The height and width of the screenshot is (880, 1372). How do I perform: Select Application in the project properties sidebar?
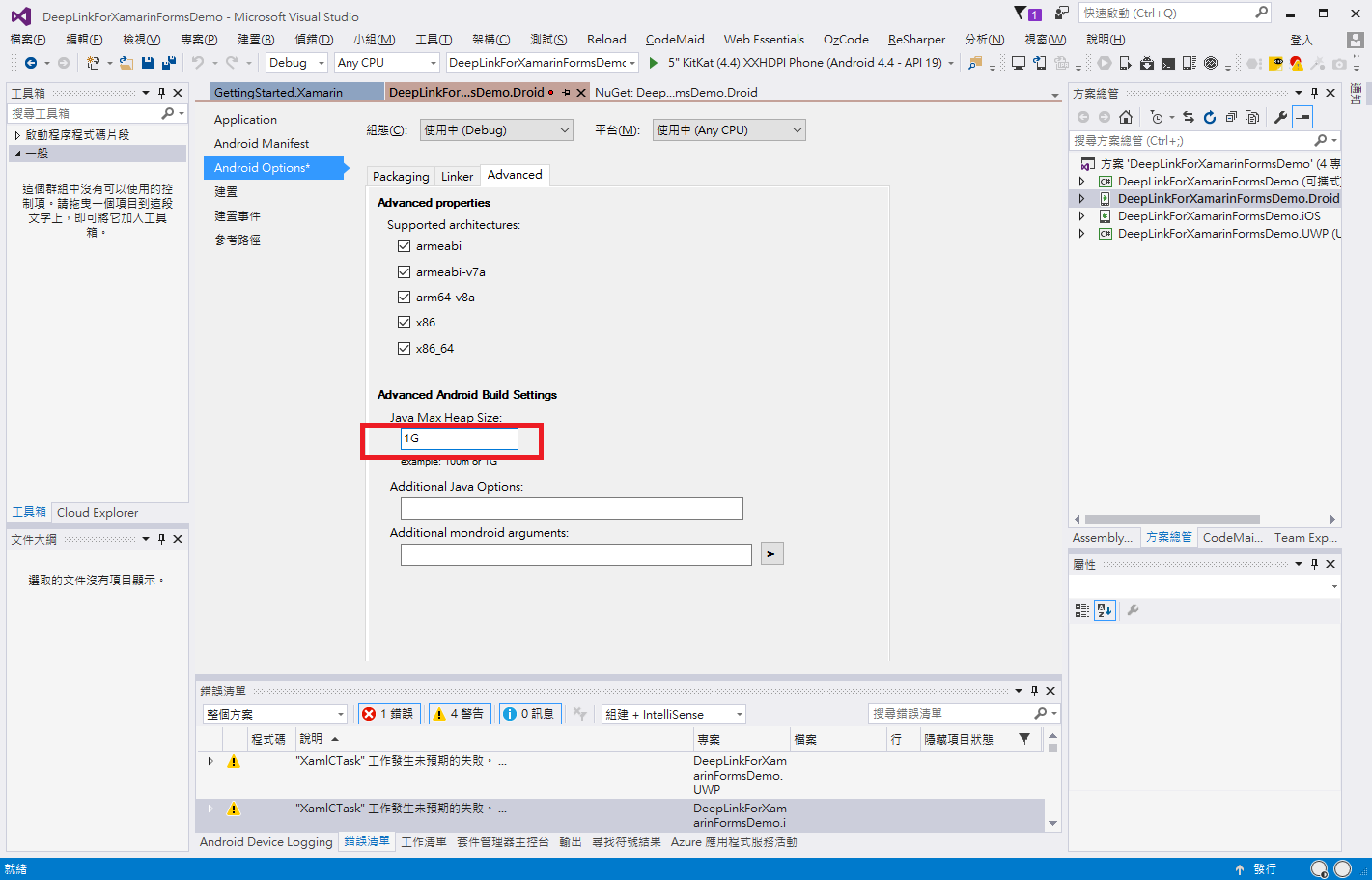pyautogui.click(x=245, y=120)
